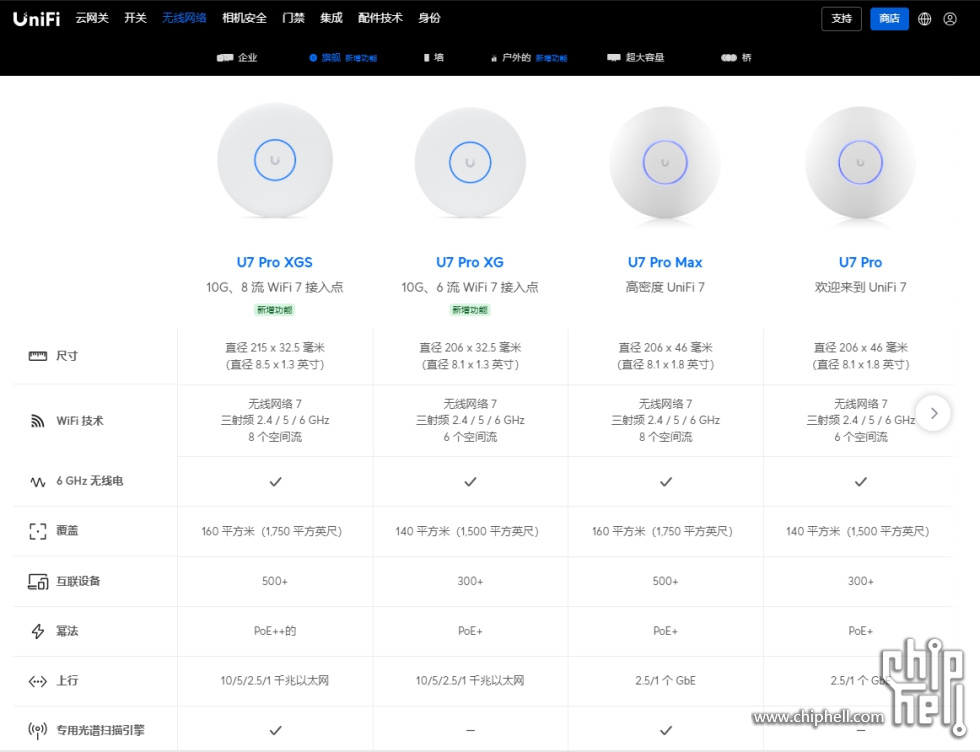Image resolution: width=980 pixels, height=752 pixels.
Task: Click 新增功能 badge under U7 Pro XGS
Action: tap(274, 310)
